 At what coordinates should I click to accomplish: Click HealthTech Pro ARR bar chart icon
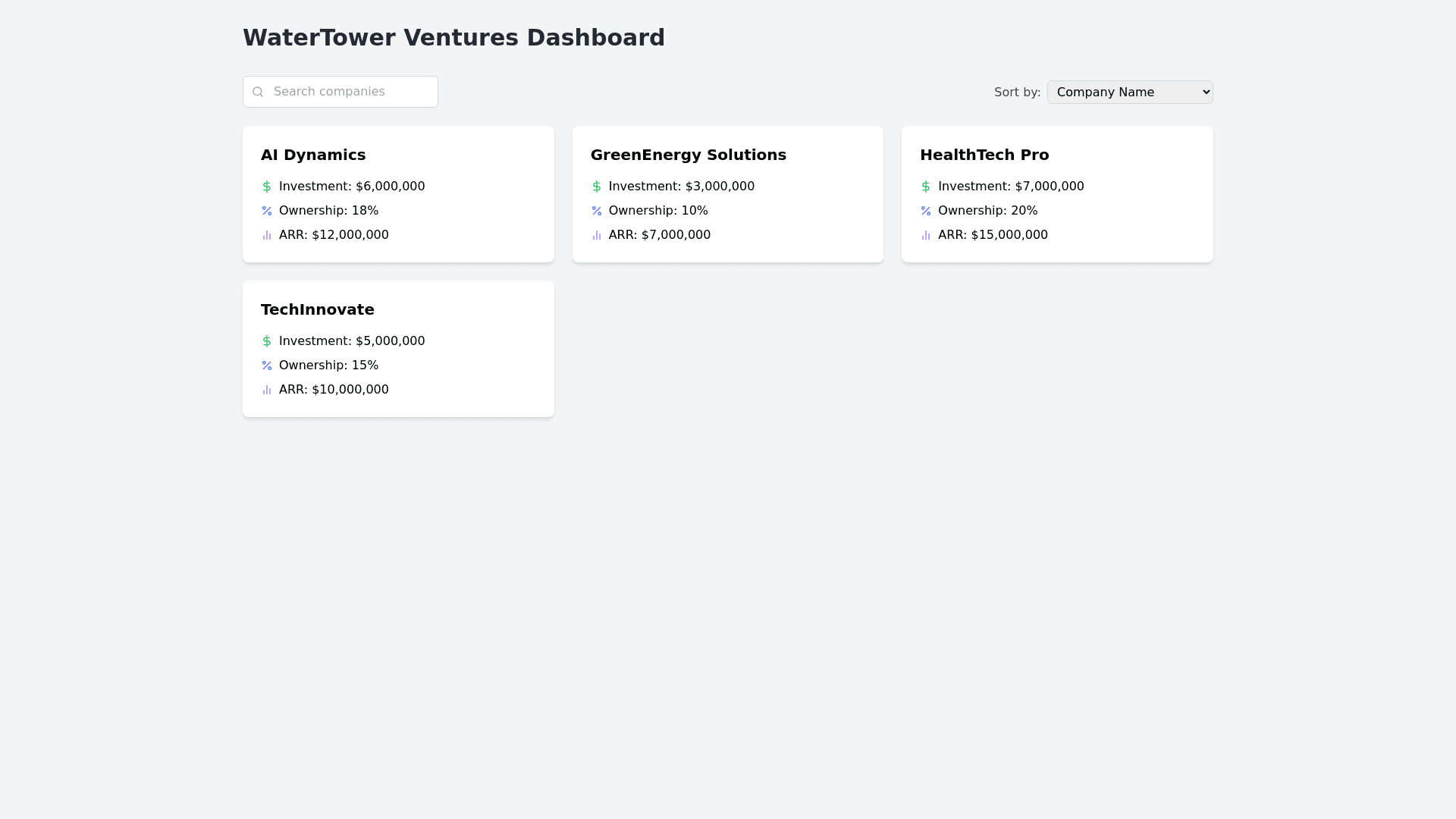(926, 235)
